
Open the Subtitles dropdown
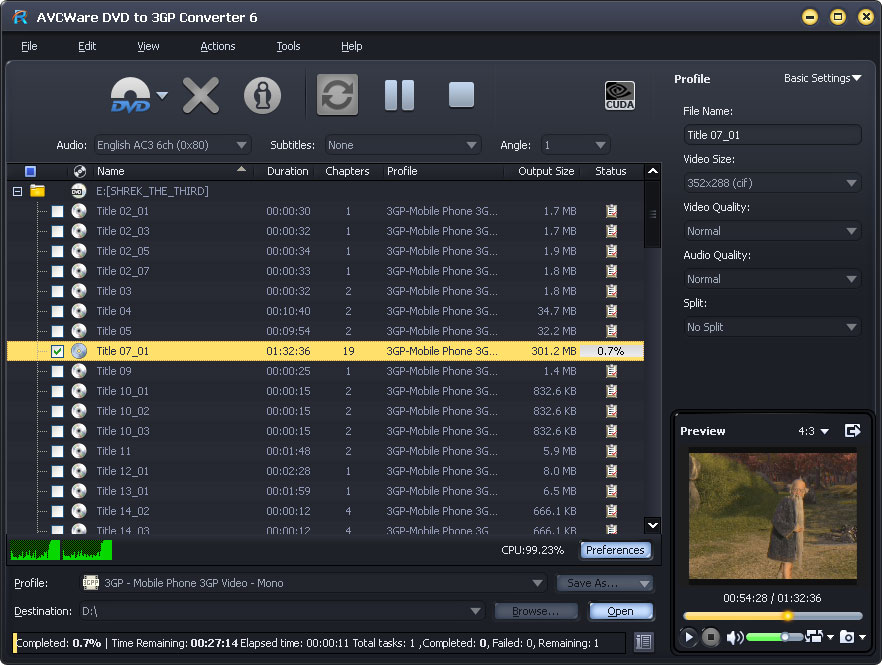(x=403, y=145)
